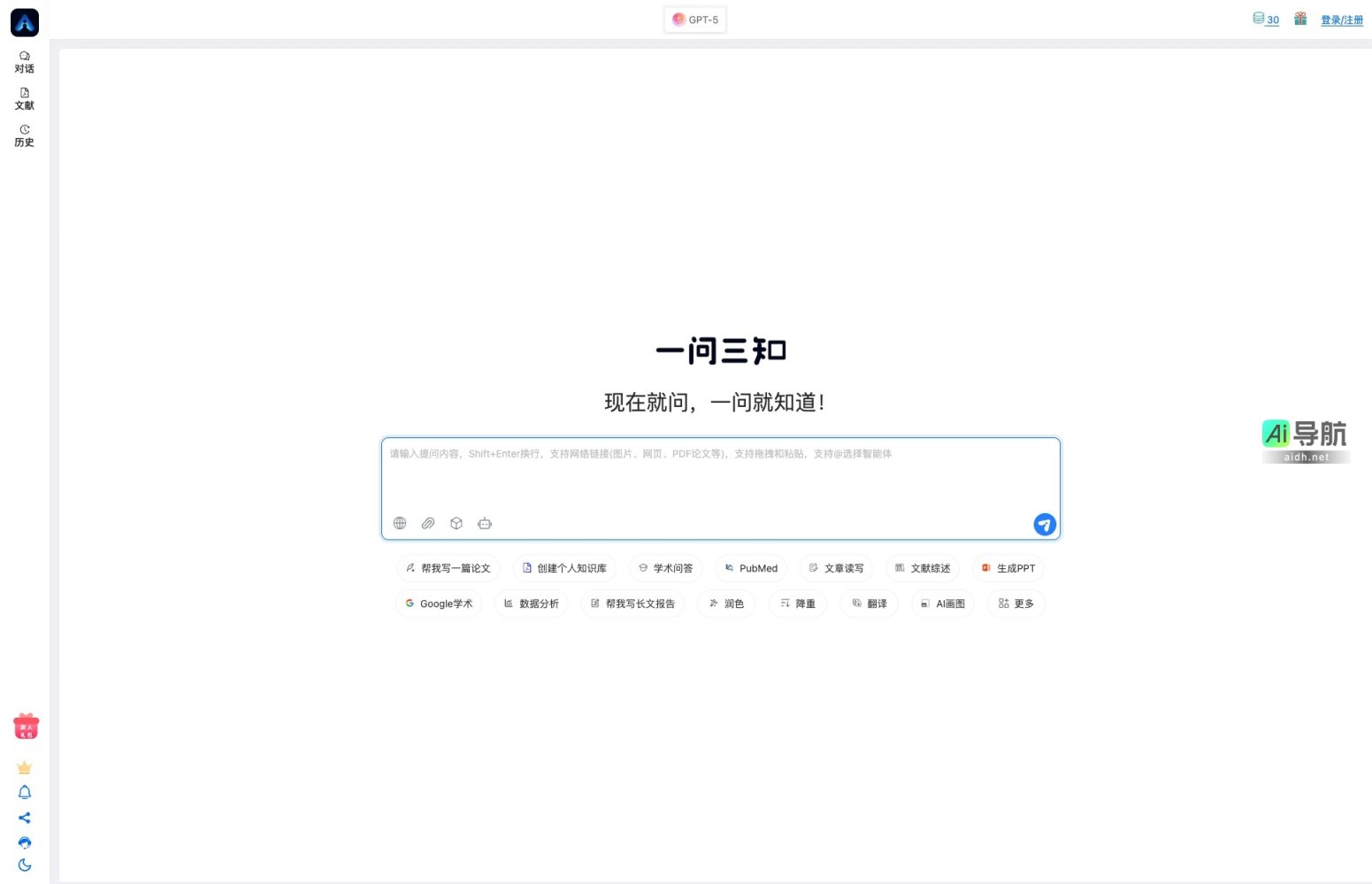Open customer service via the headset icon
The width and height of the screenshot is (1372, 884).
(25, 842)
